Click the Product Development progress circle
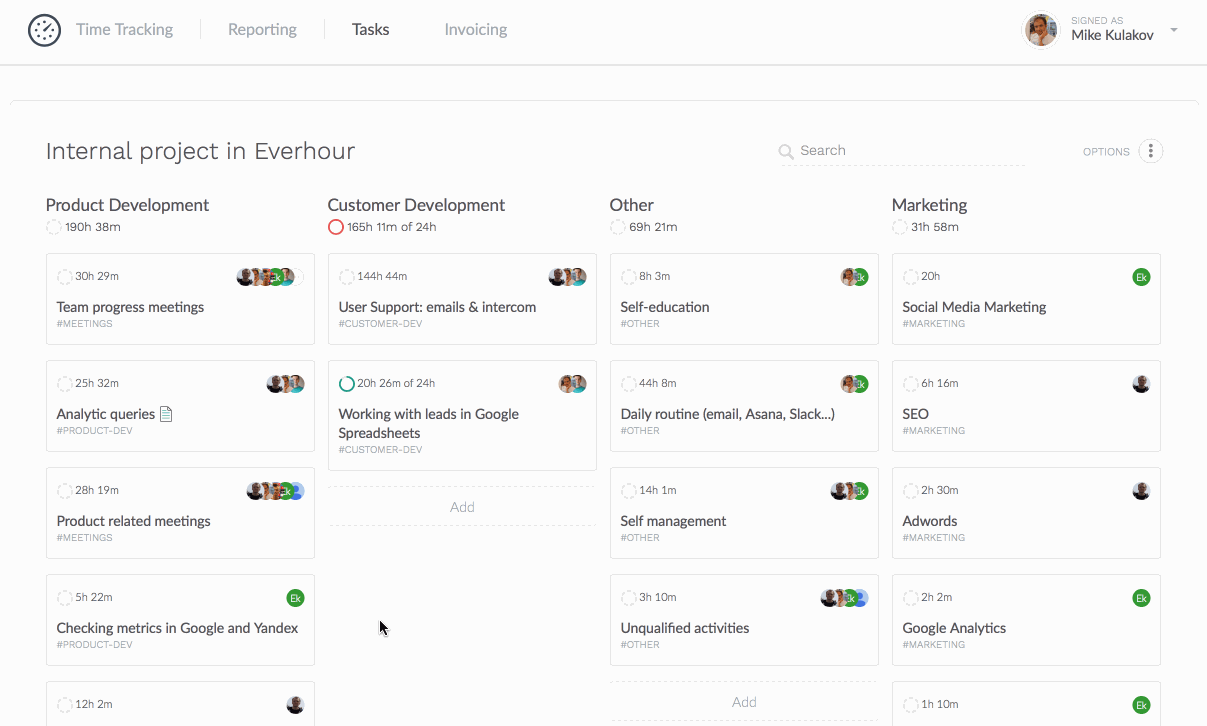This screenshot has width=1207, height=726. (x=54, y=227)
